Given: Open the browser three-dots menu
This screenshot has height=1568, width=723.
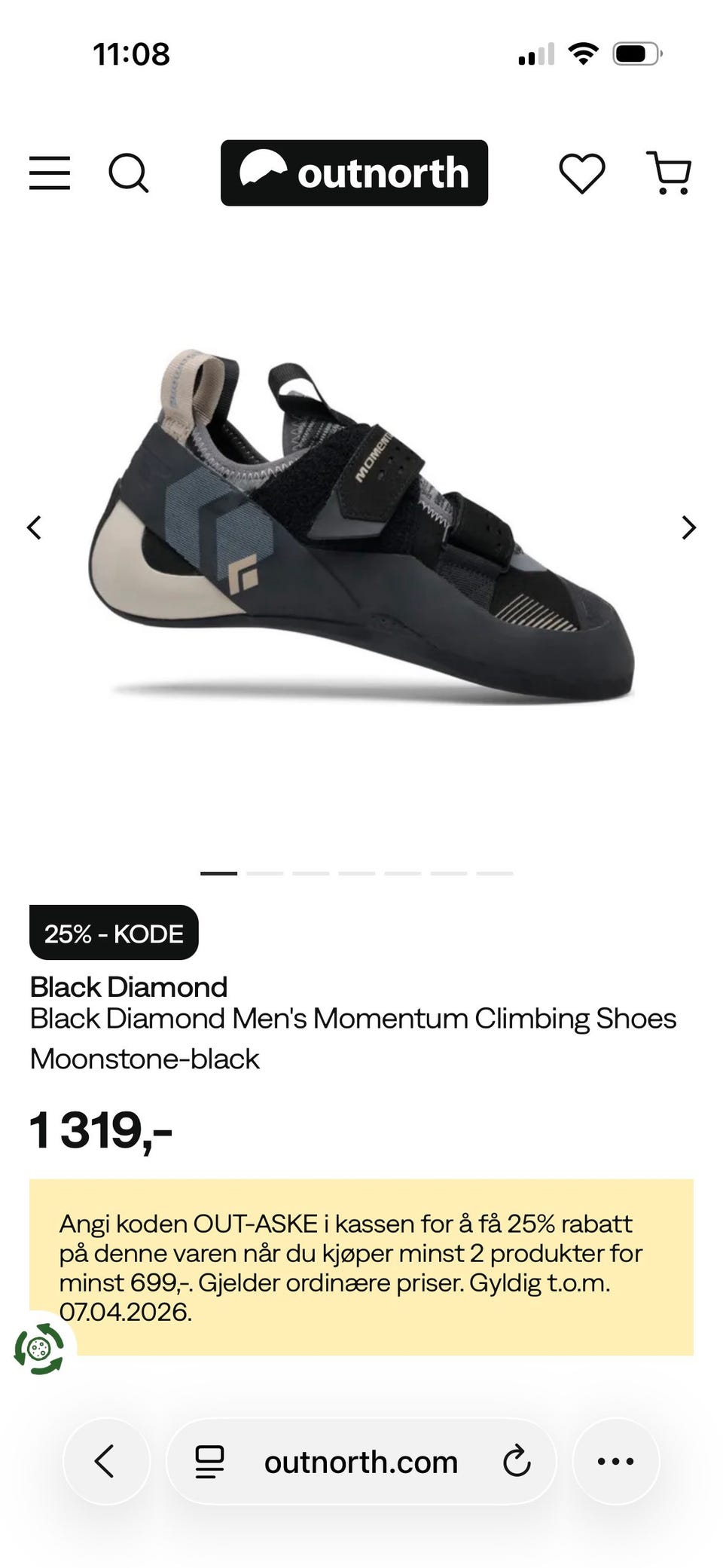Looking at the screenshot, I should (x=616, y=1462).
